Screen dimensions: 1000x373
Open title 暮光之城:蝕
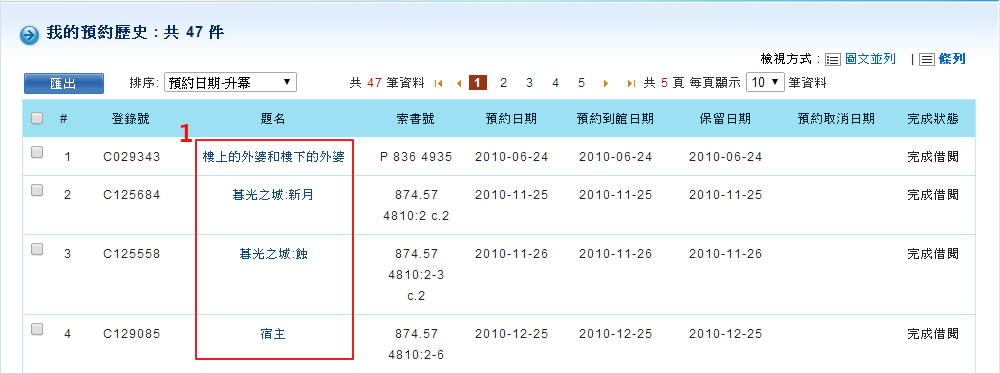[x=274, y=254]
